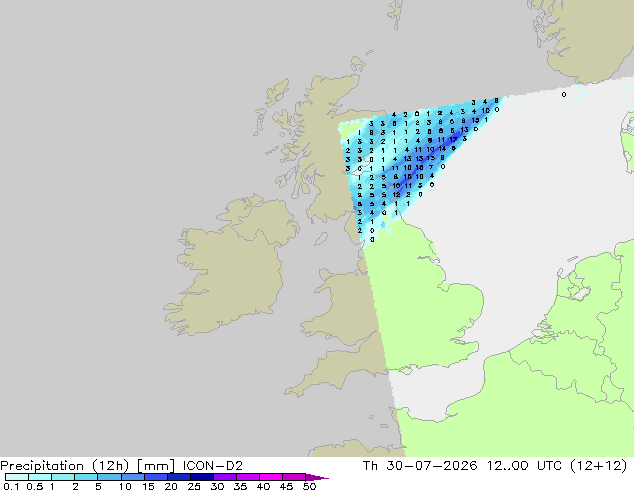Image resolution: width=634 pixels, height=490 pixels.
Task: Click the 30–35 mm purple legend swatch
Action: (x=225, y=477)
